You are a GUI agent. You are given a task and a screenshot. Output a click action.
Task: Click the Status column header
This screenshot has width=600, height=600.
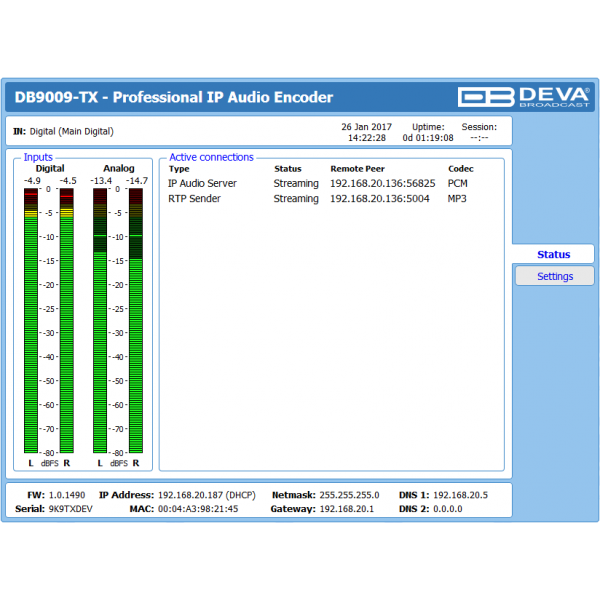point(288,169)
